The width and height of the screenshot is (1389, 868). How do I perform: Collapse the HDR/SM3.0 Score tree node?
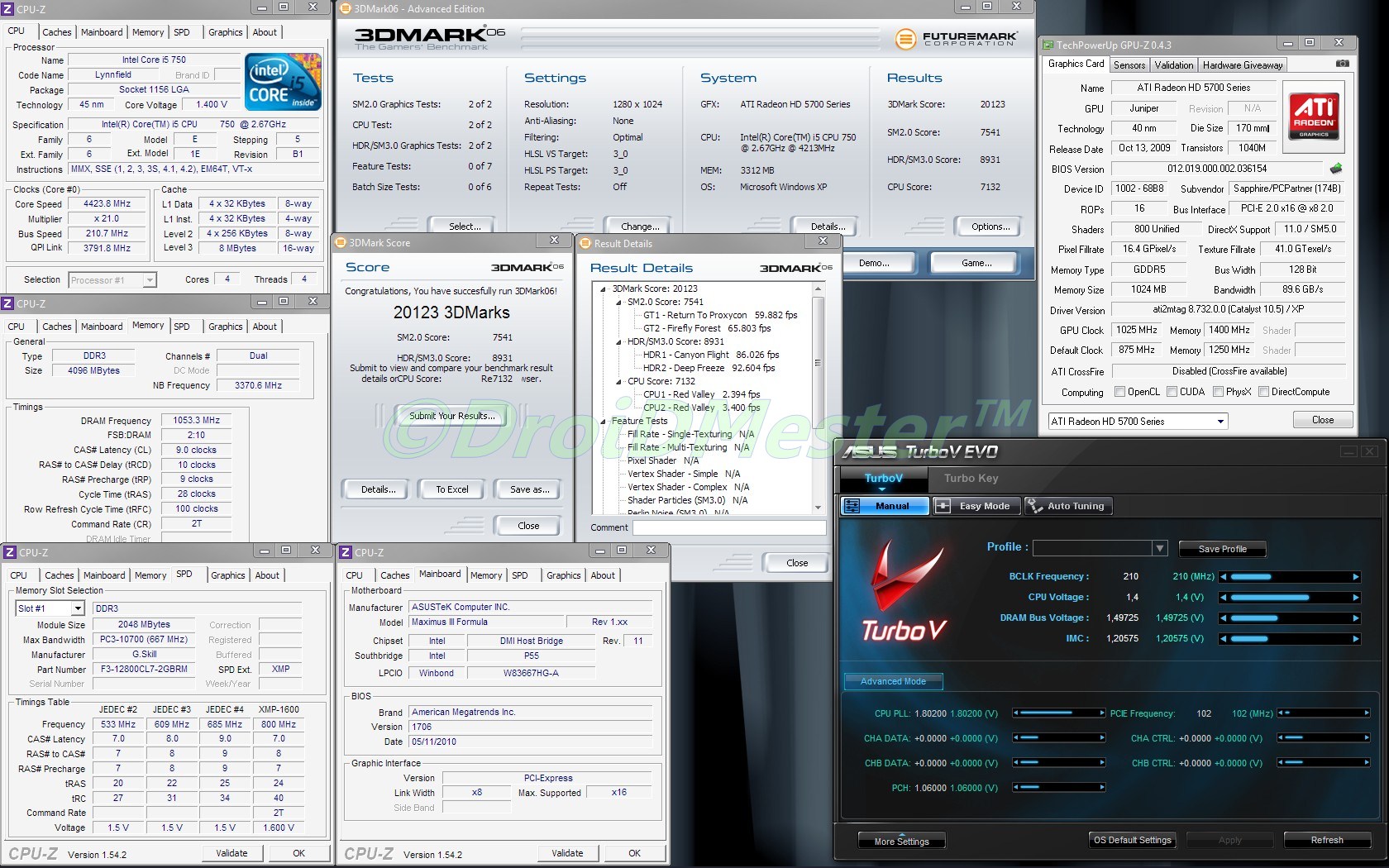click(x=618, y=341)
